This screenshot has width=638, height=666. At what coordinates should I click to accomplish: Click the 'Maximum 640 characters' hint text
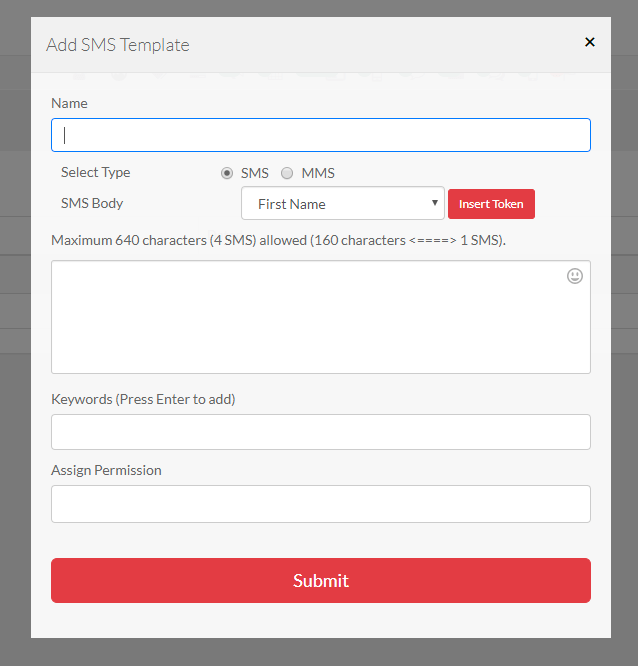(x=278, y=240)
